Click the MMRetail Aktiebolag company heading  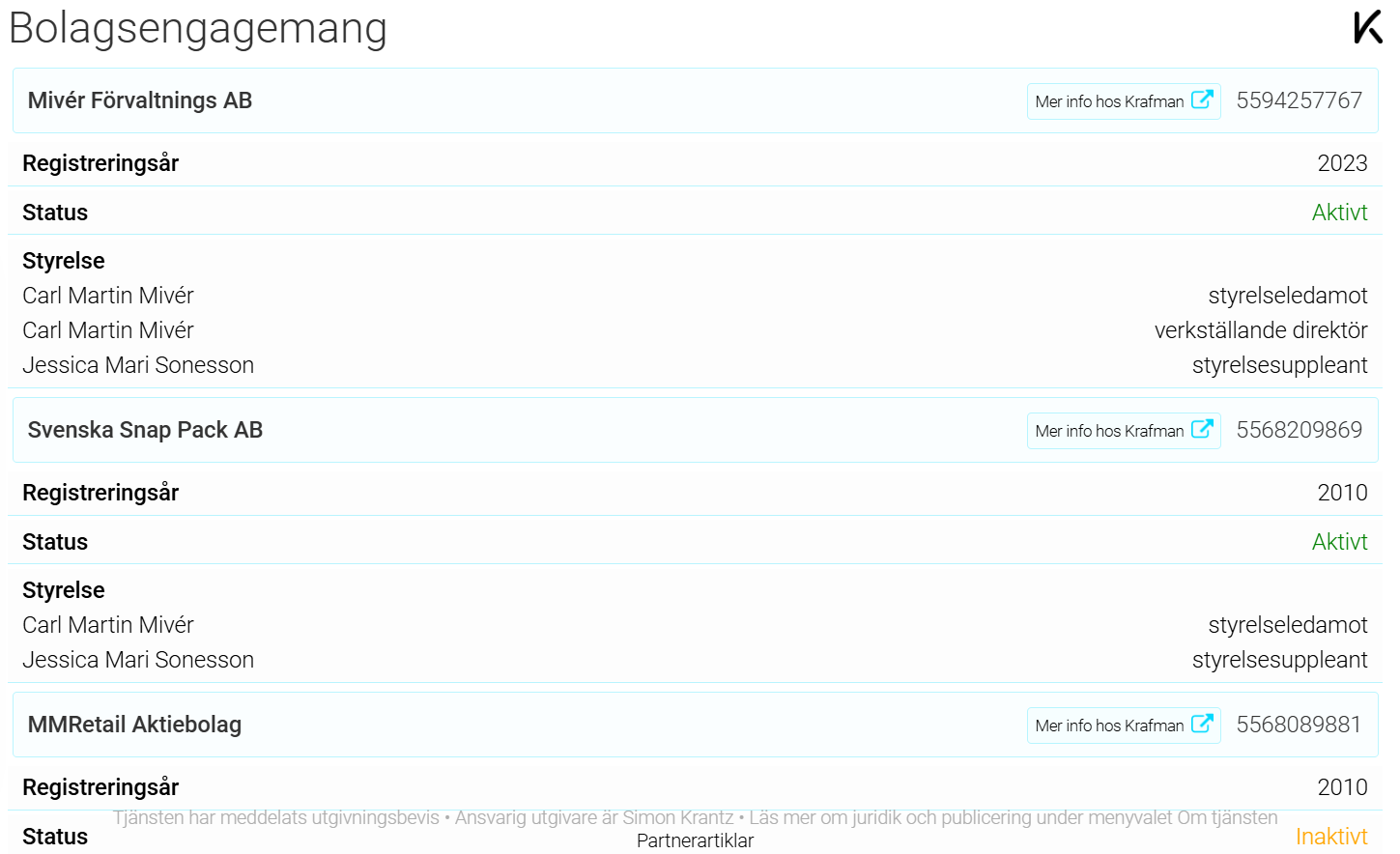pos(134,725)
